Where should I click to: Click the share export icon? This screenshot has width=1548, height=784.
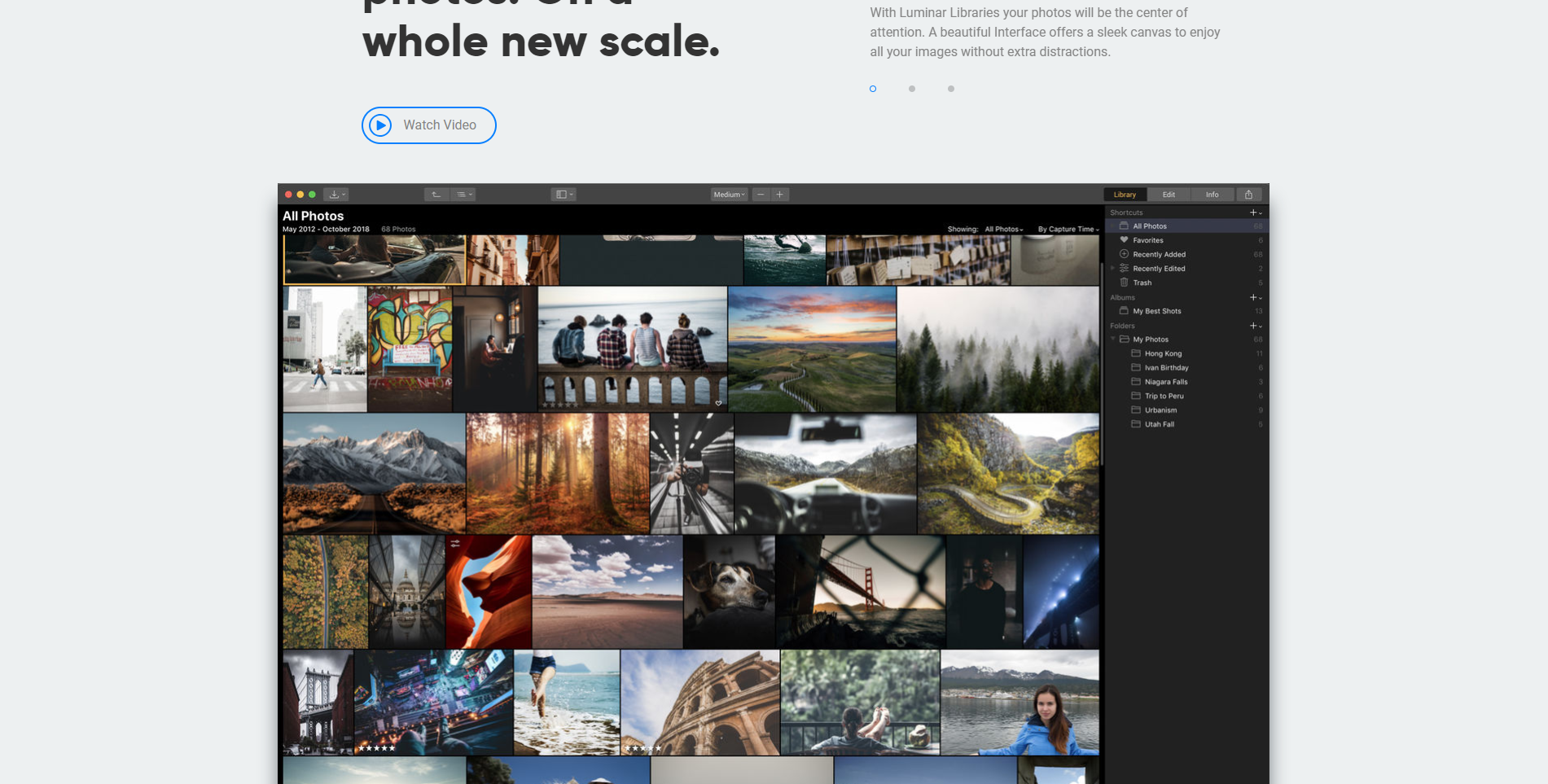1249,195
